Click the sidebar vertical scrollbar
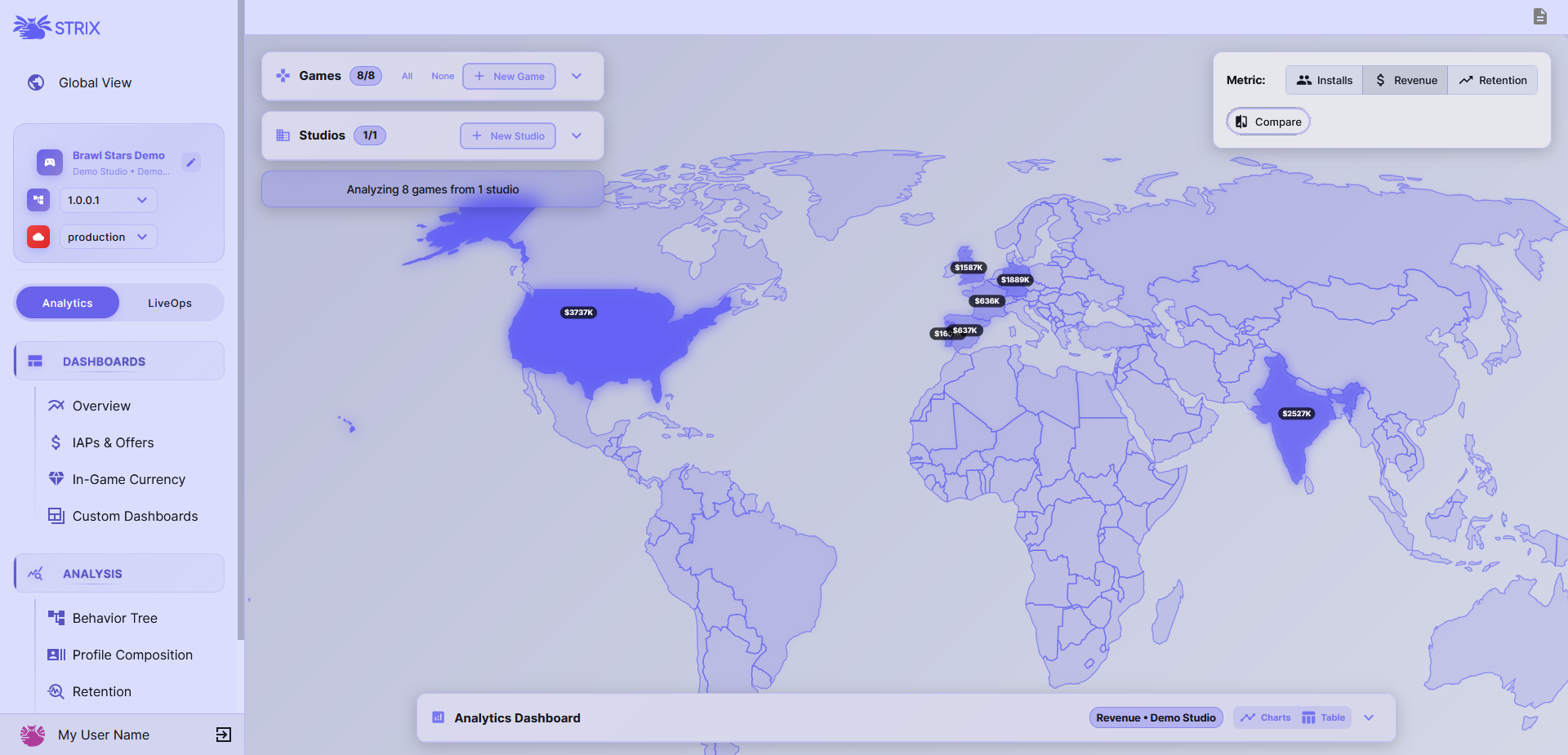This screenshot has height=755, width=1568. (241, 320)
